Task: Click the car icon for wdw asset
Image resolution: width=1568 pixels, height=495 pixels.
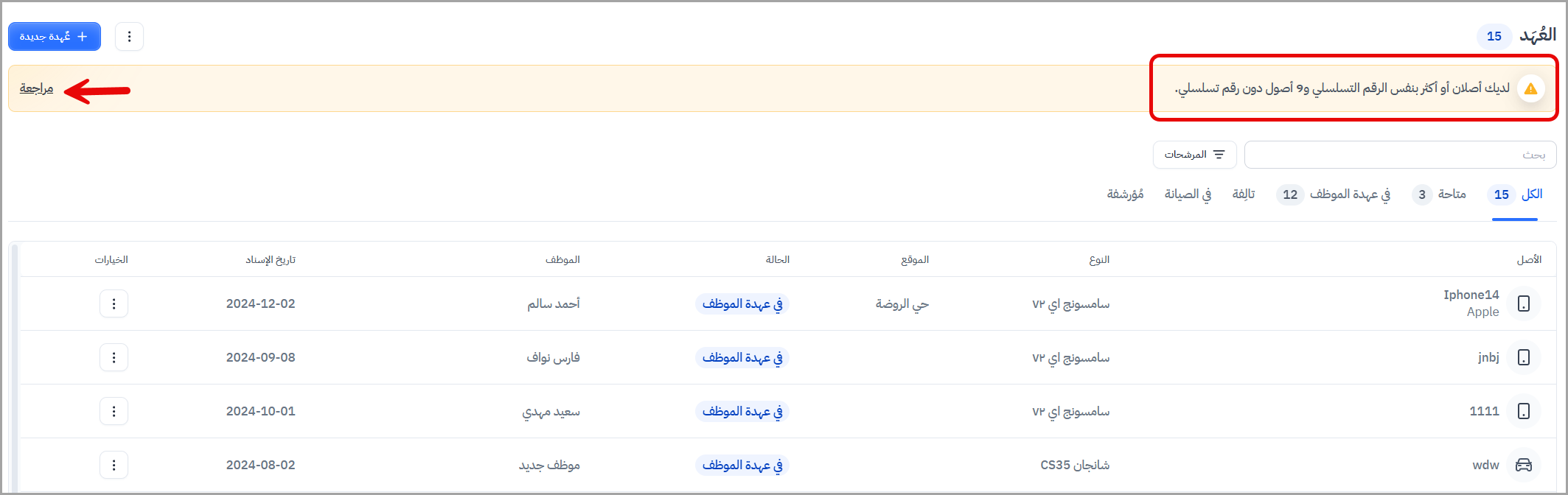Action: point(1523,465)
